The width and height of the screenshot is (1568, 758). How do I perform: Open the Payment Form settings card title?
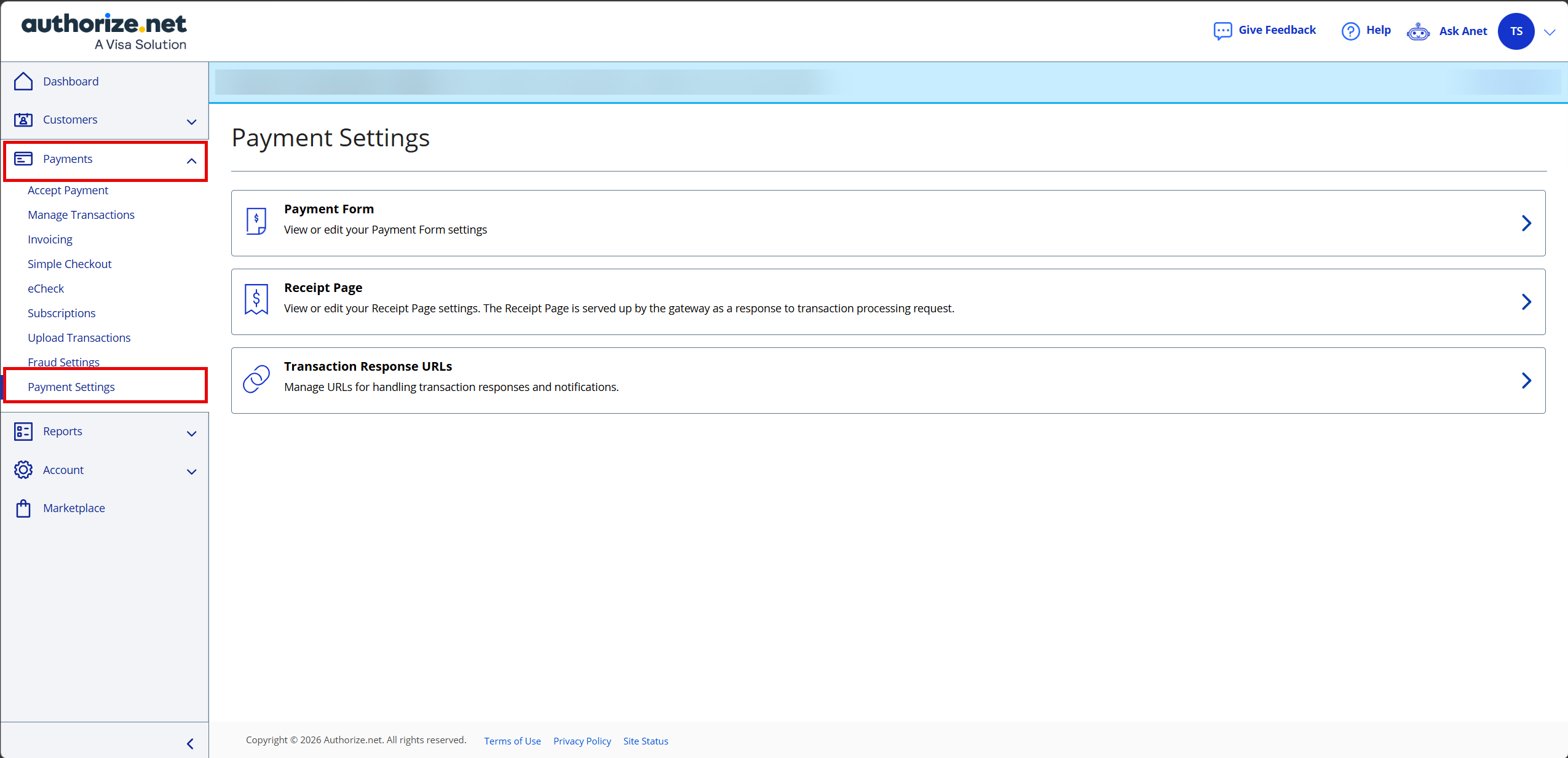pos(329,209)
